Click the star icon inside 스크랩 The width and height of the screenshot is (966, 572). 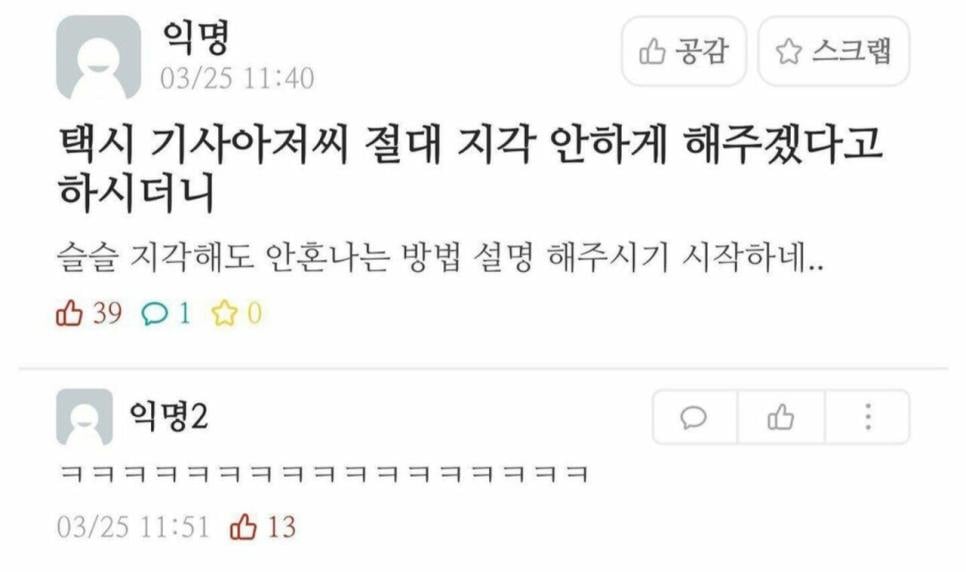(x=789, y=51)
